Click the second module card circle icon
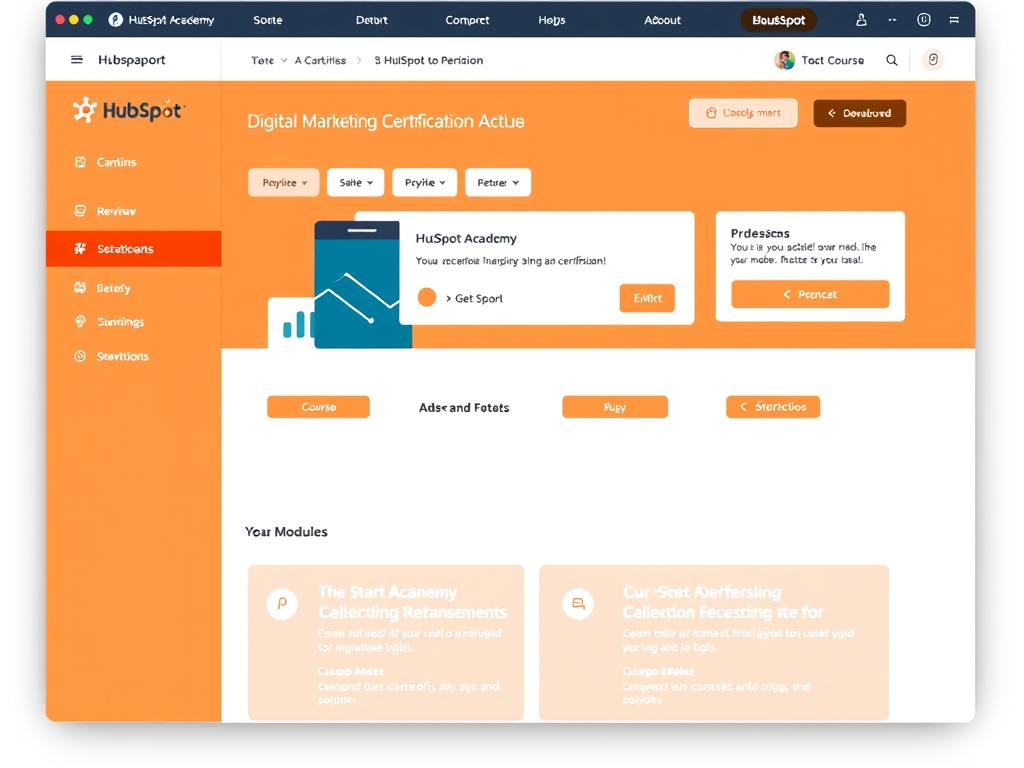This screenshot has width=1024, height=768. [x=578, y=603]
